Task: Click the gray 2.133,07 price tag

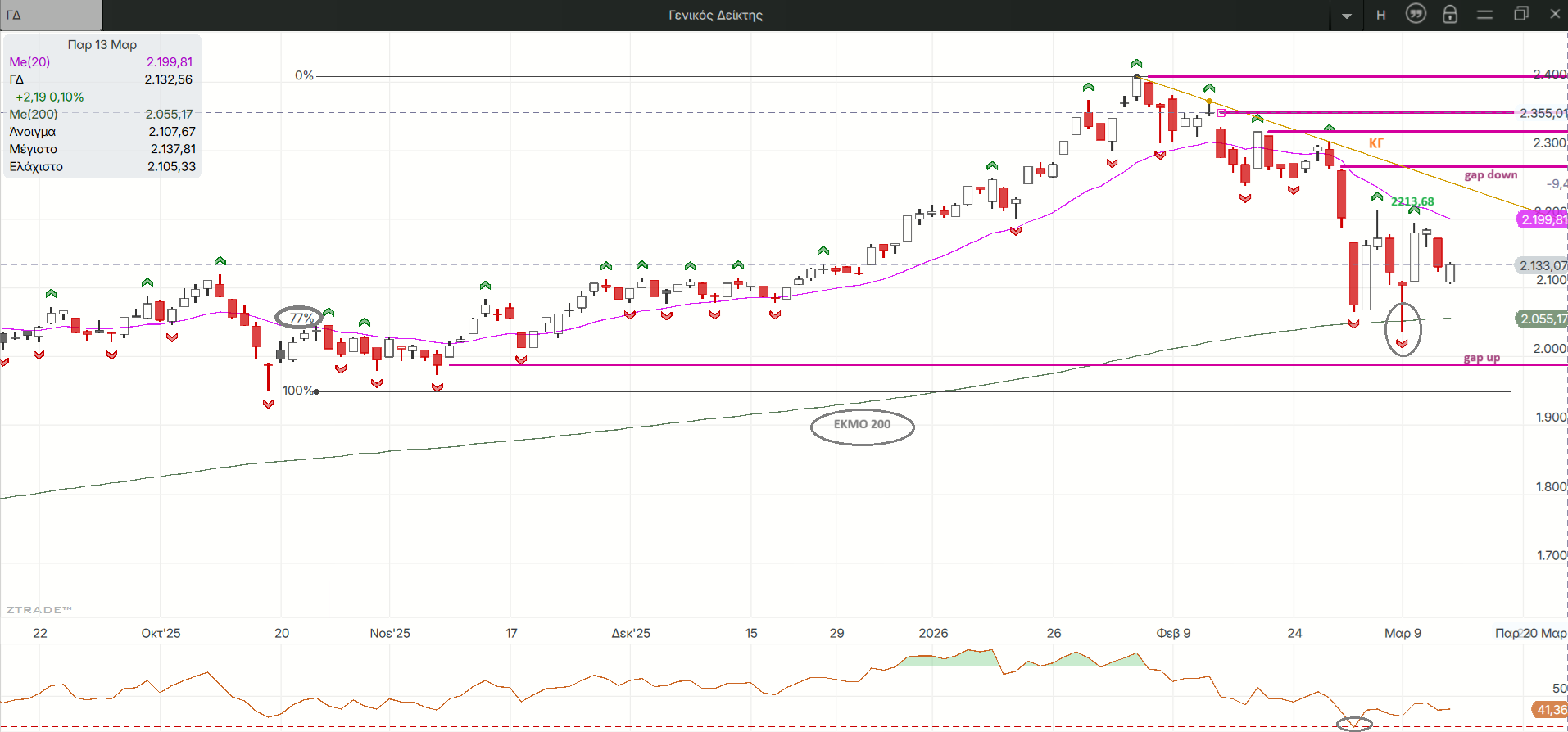Action: pos(1543,265)
